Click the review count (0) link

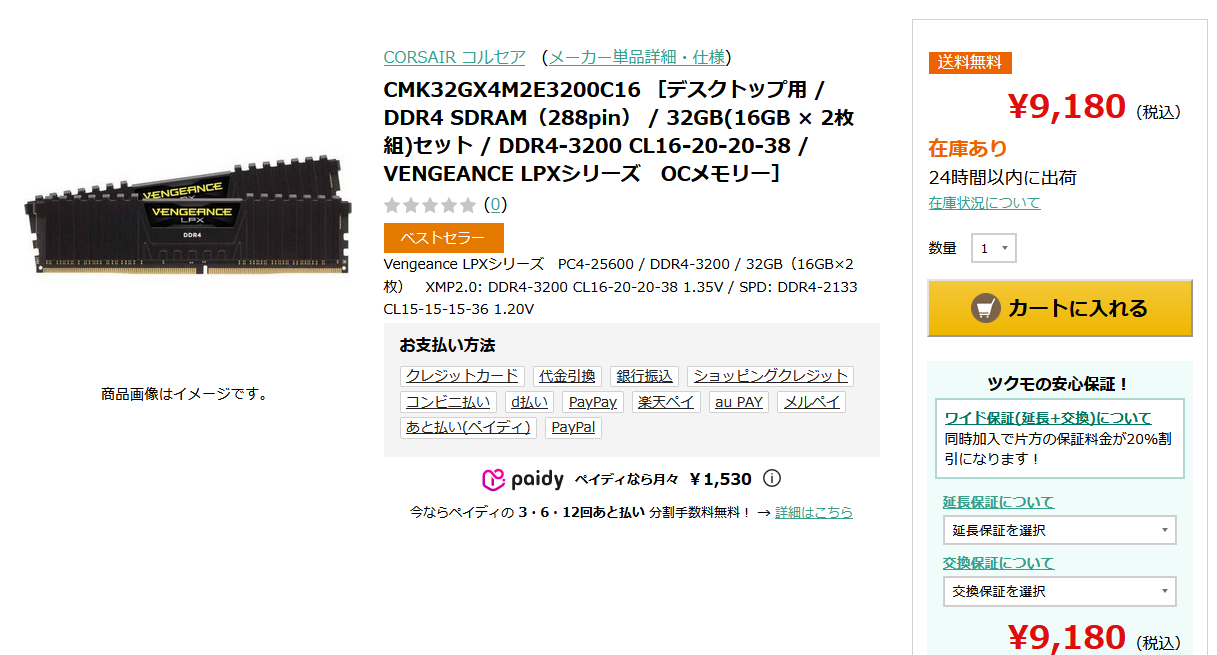click(495, 205)
